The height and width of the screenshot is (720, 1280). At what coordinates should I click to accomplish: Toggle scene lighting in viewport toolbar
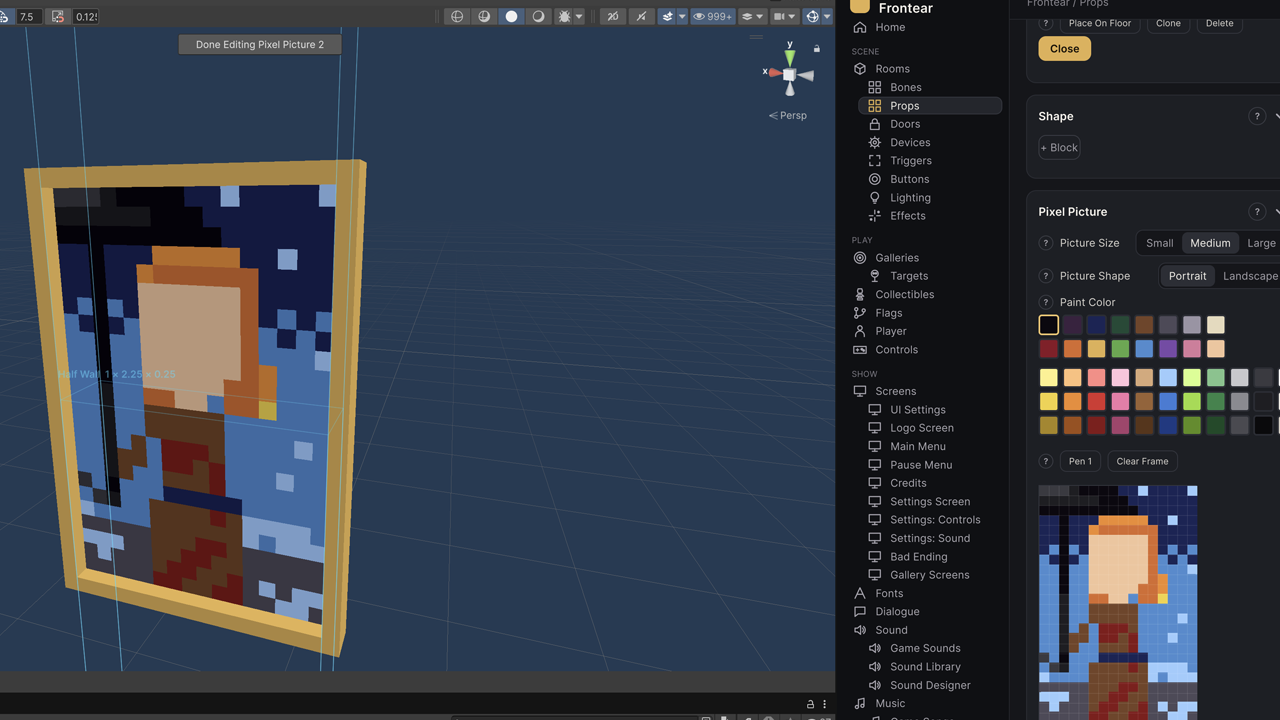[538, 16]
